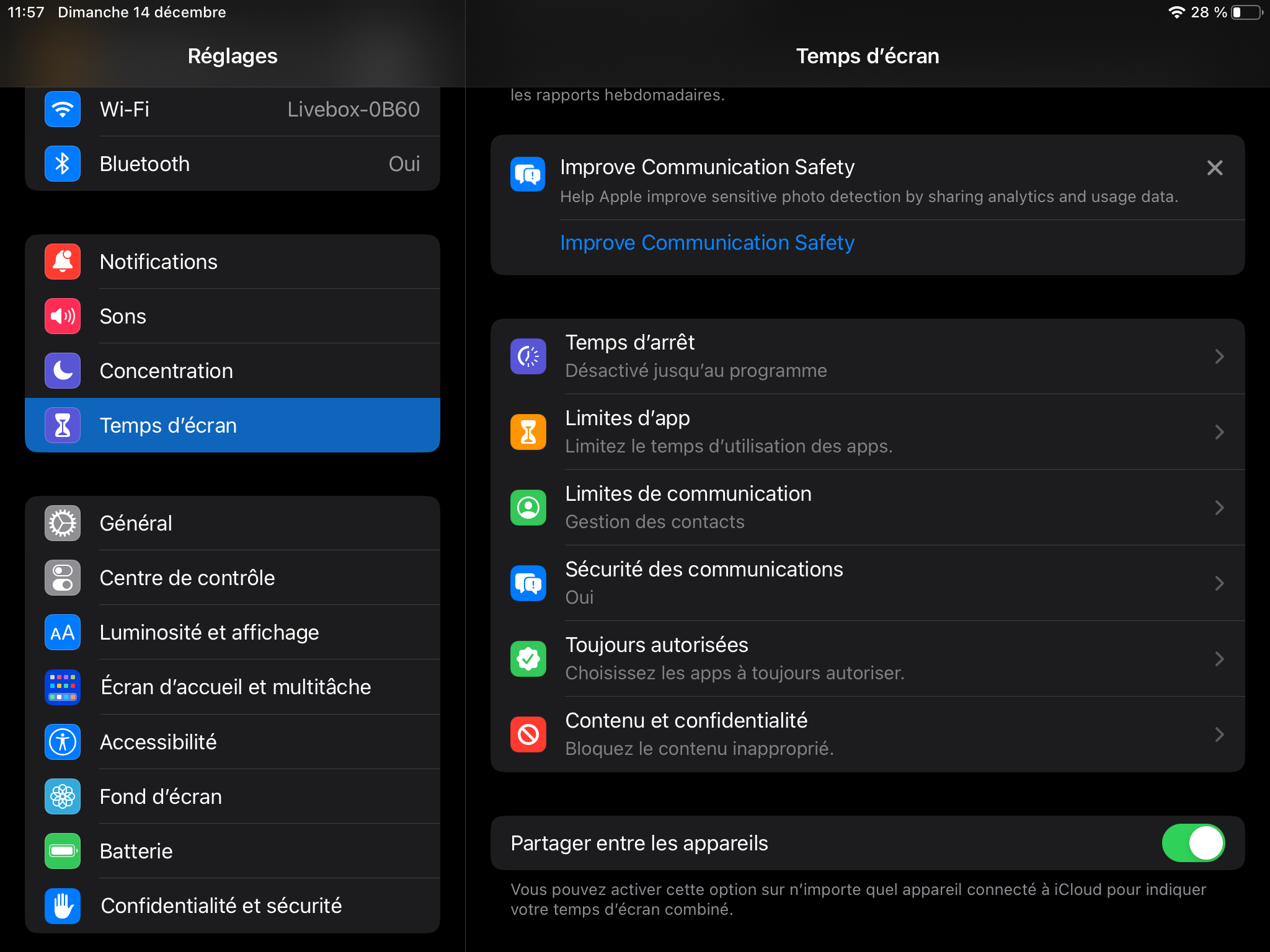Image resolution: width=1270 pixels, height=952 pixels.
Task: Tap the Wi-Fi icon in the sidebar
Action: click(x=63, y=110)
